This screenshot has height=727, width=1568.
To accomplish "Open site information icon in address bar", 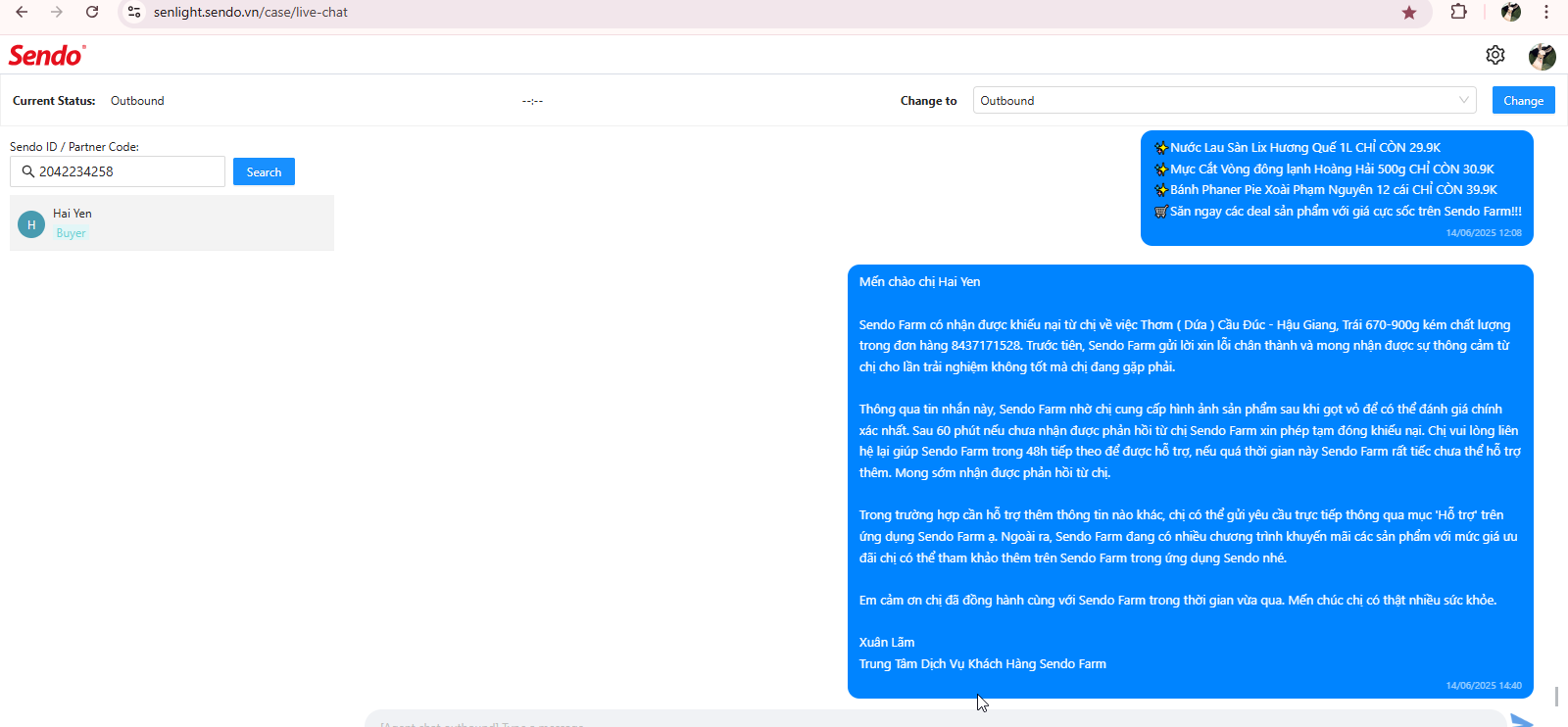I will point(134,12).
